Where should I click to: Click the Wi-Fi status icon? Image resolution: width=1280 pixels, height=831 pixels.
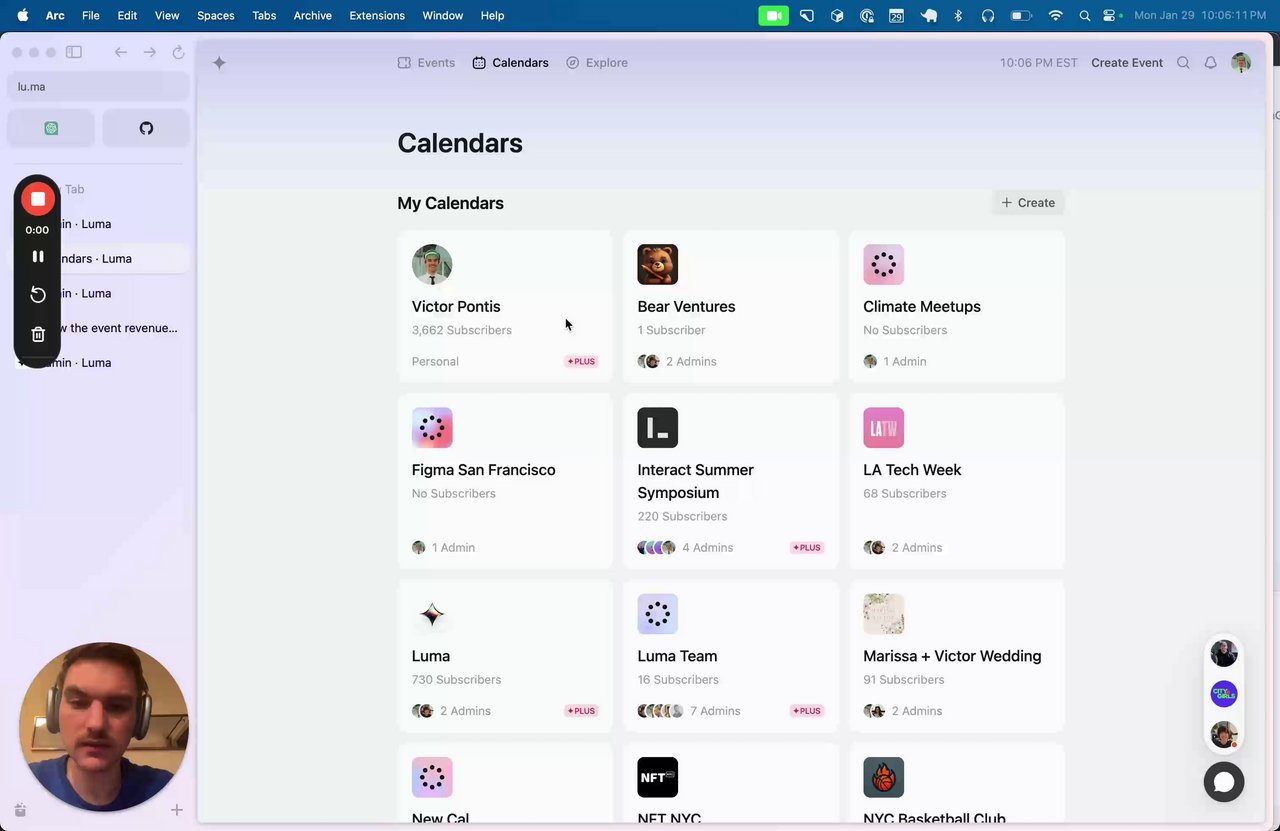pyautogui.click(x=1055, y=15)
